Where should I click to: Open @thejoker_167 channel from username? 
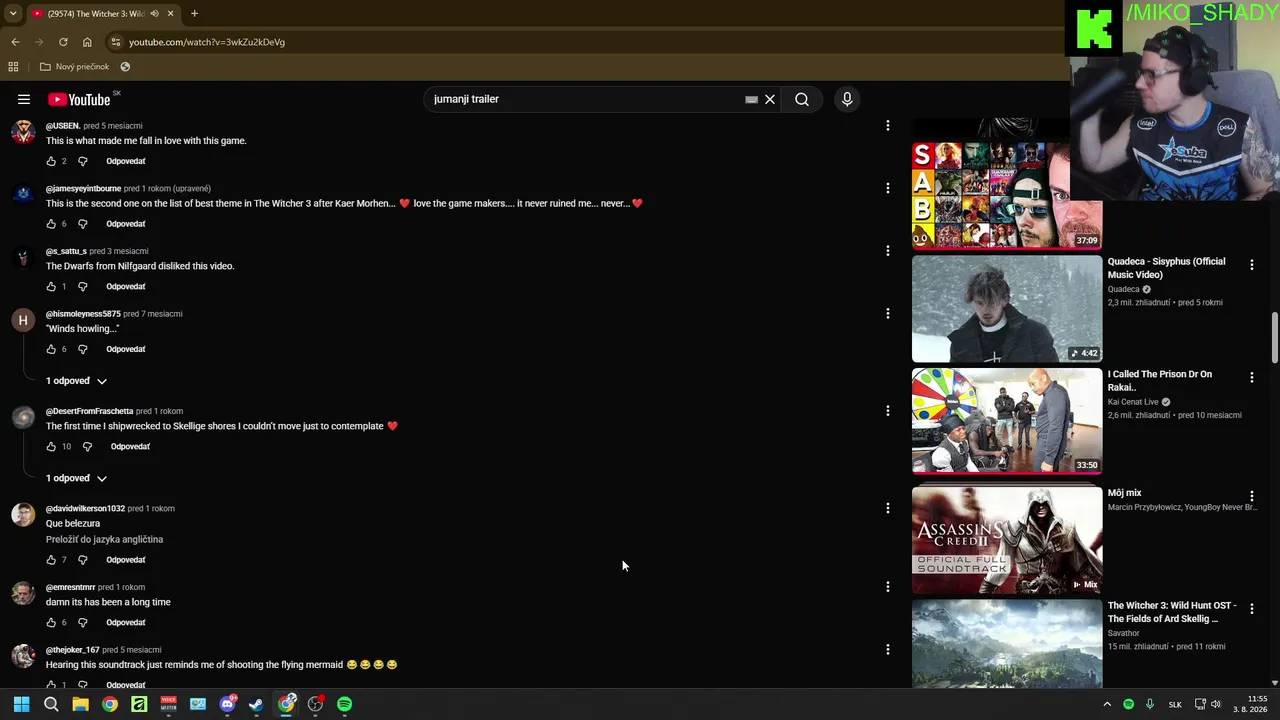click(73, 650)
